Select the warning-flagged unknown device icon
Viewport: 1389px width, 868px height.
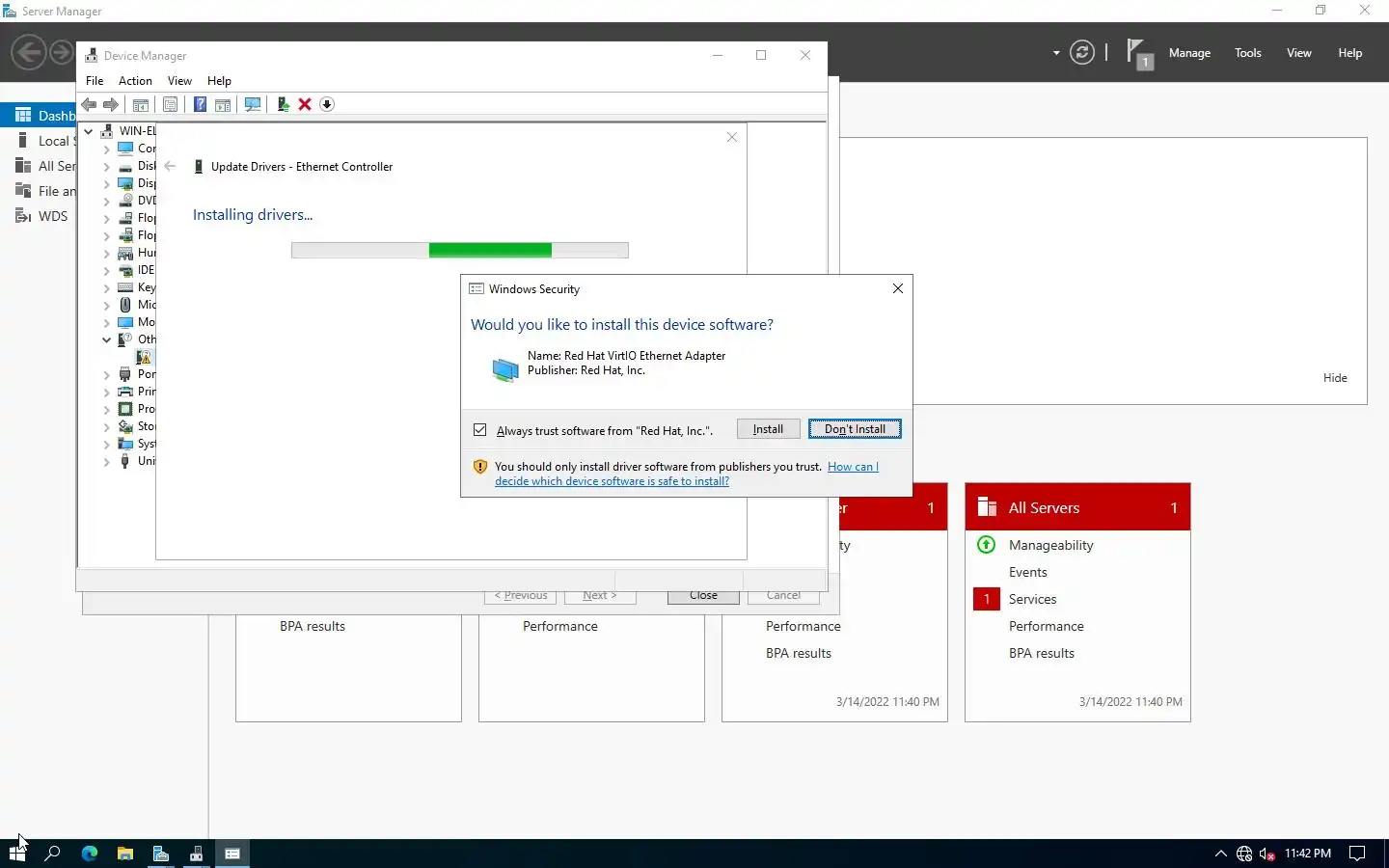(x=144, y=357)
